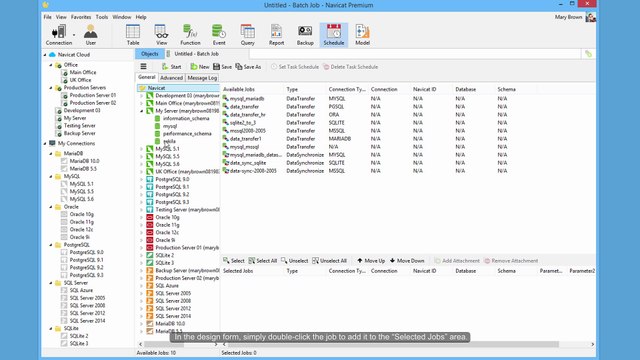Open the File menu

[47, 17]
